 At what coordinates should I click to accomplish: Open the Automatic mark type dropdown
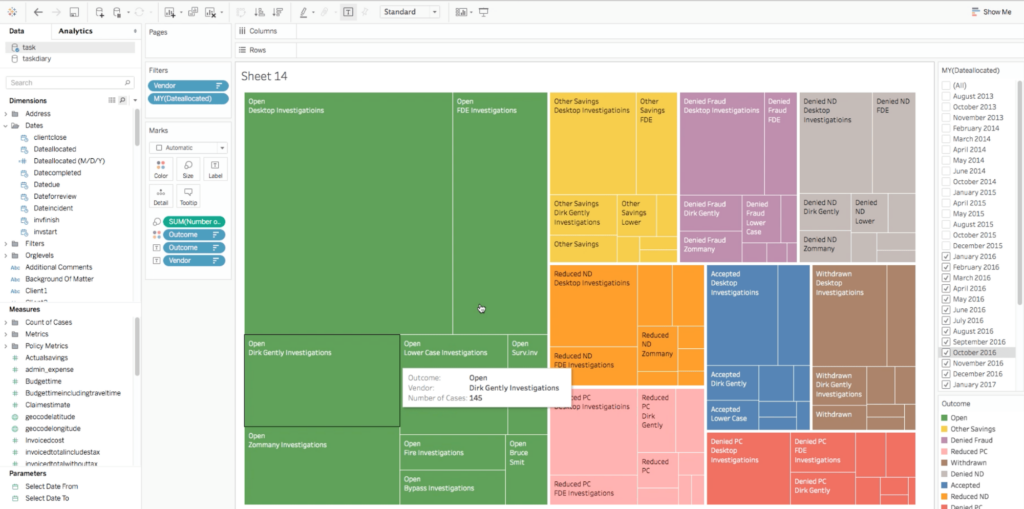click(188, 147)
